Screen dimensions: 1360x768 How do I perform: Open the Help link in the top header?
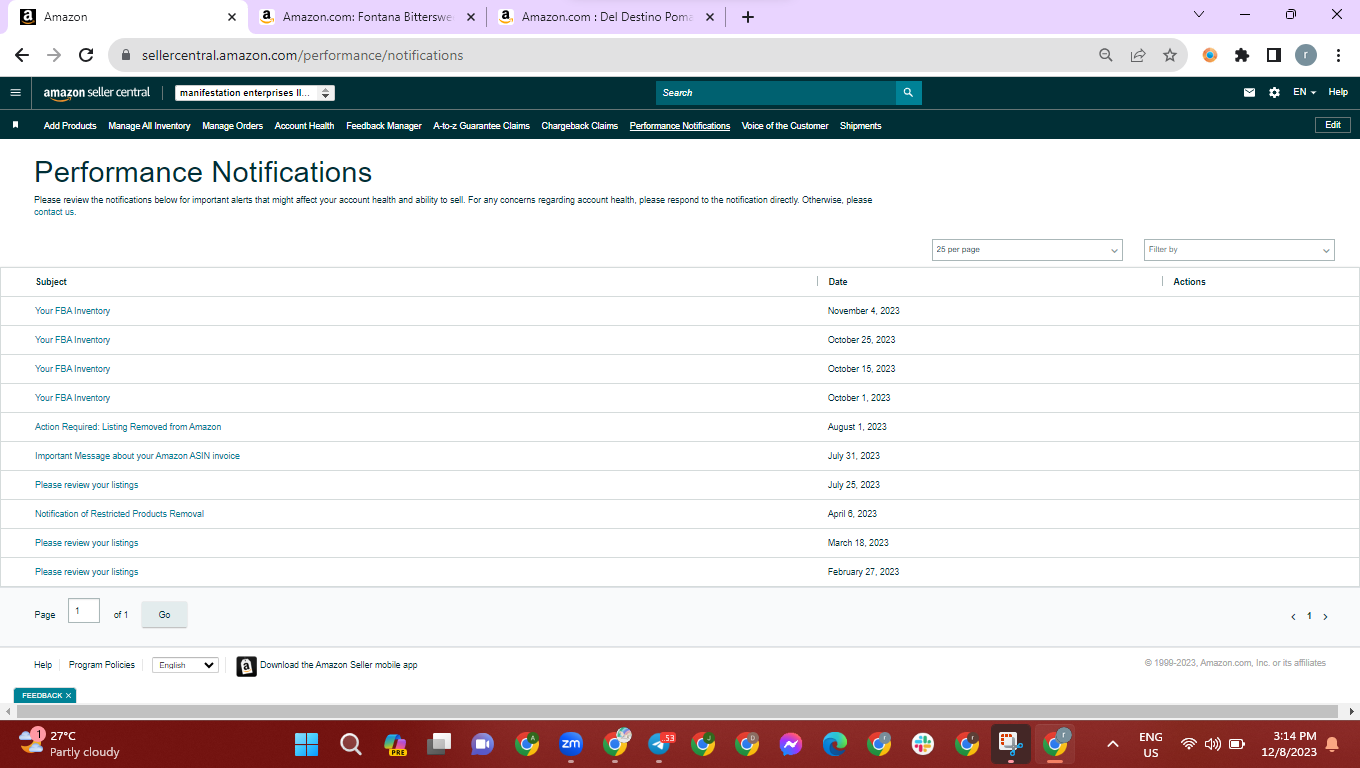pyautogui.click(x=1338, y=92)
